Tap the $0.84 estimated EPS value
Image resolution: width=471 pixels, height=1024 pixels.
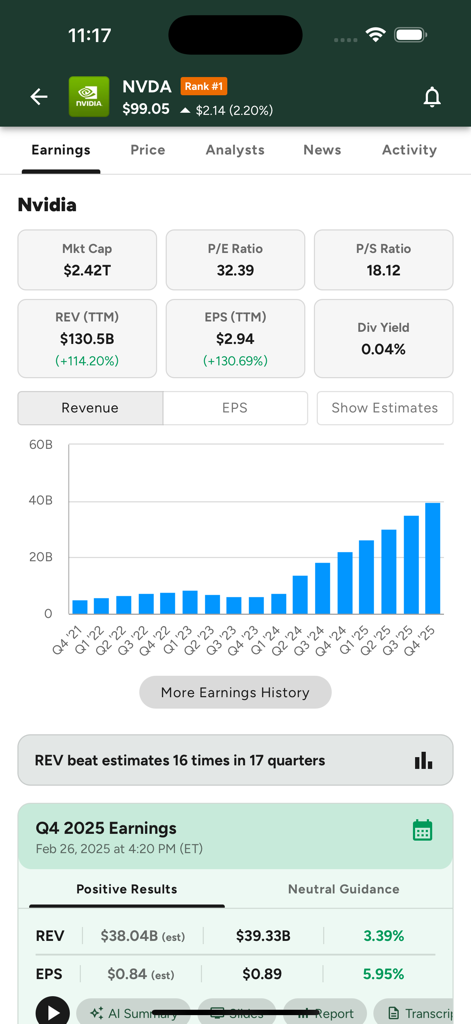click(x=141, y=974)
